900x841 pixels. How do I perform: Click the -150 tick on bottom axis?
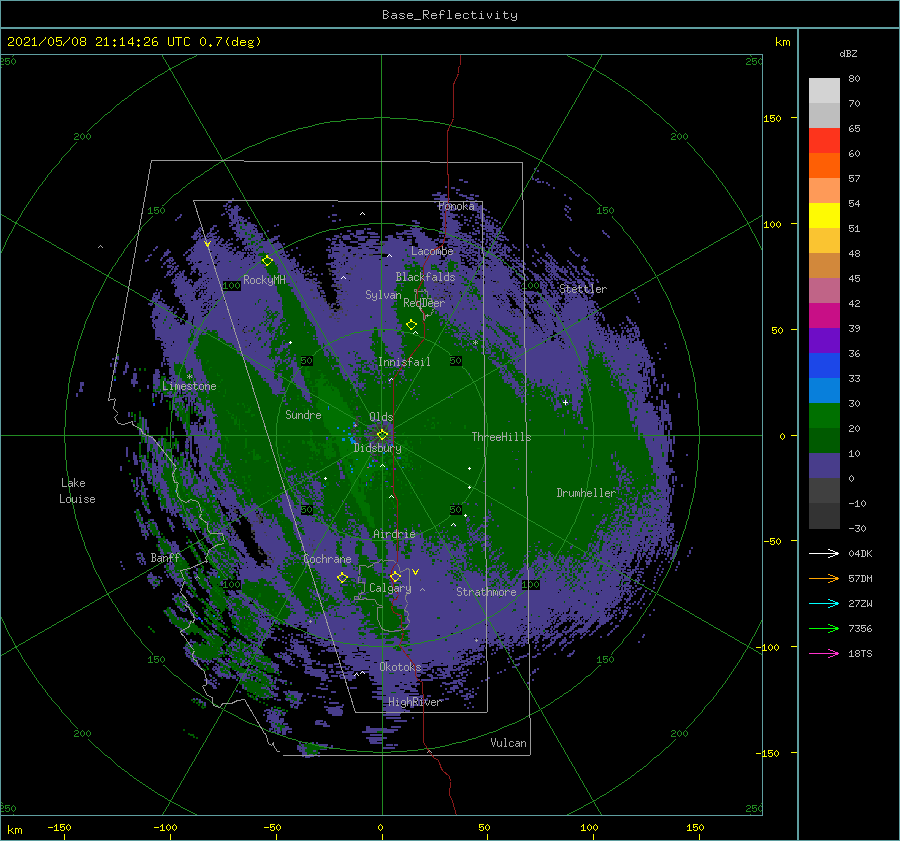pos(59,827)
